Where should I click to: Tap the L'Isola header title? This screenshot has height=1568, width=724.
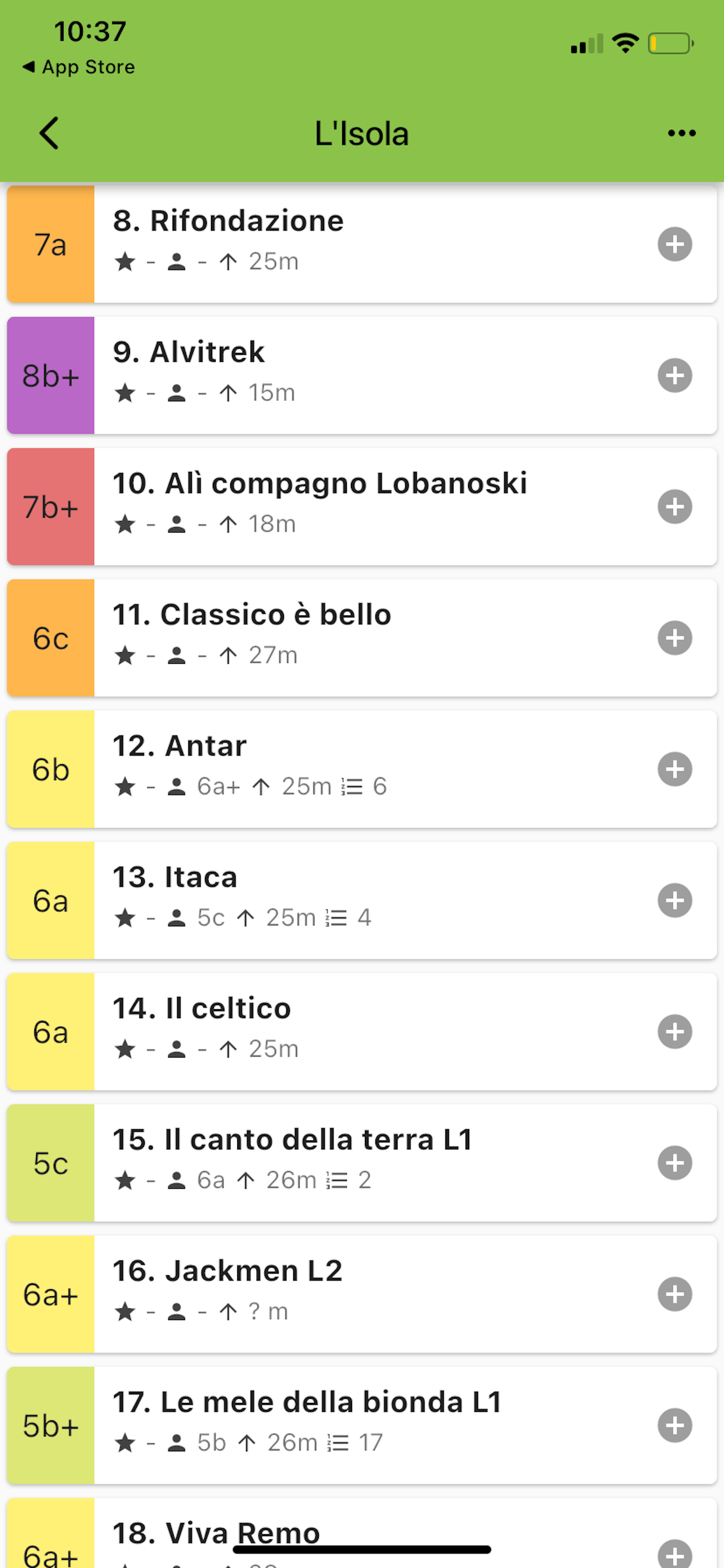tap(361, 134)
